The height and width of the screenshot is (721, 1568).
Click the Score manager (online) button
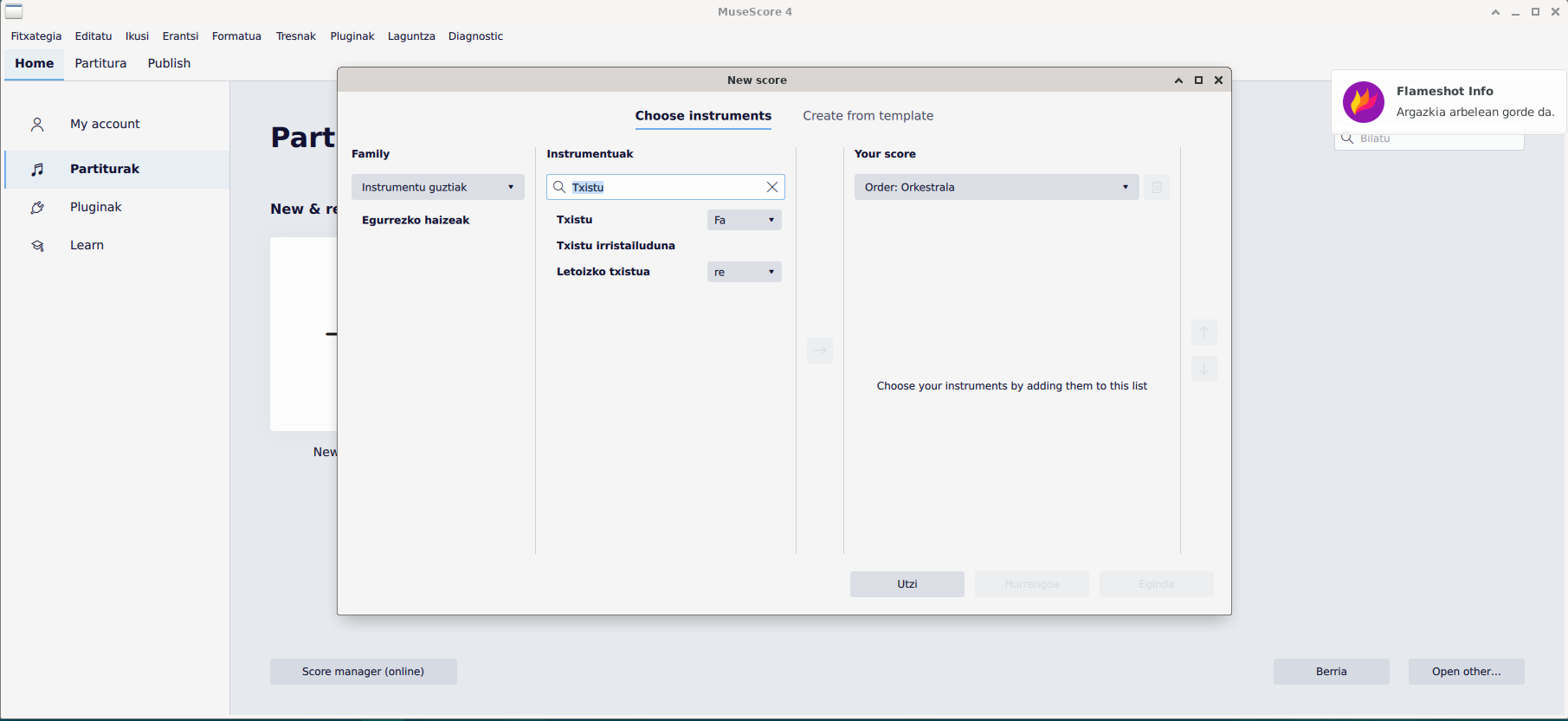click(364, 672)
